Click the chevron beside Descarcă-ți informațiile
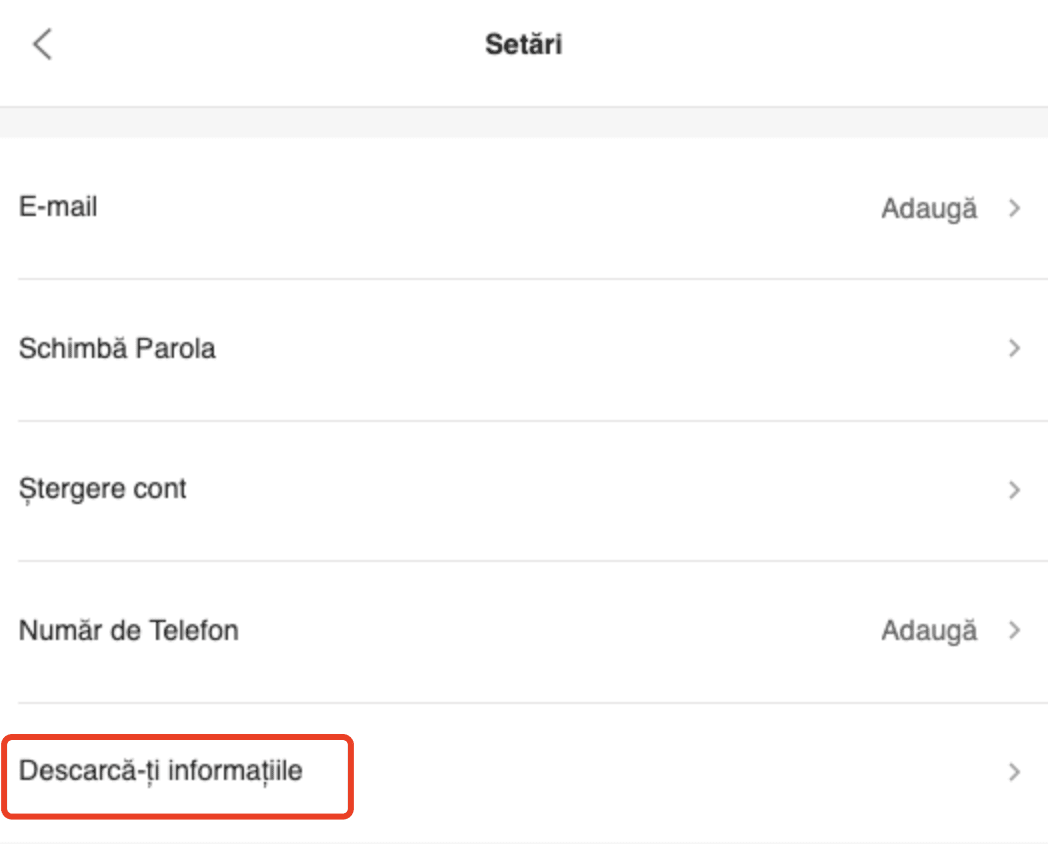The image size is (1048, 844). click(x=1015, y=772)
